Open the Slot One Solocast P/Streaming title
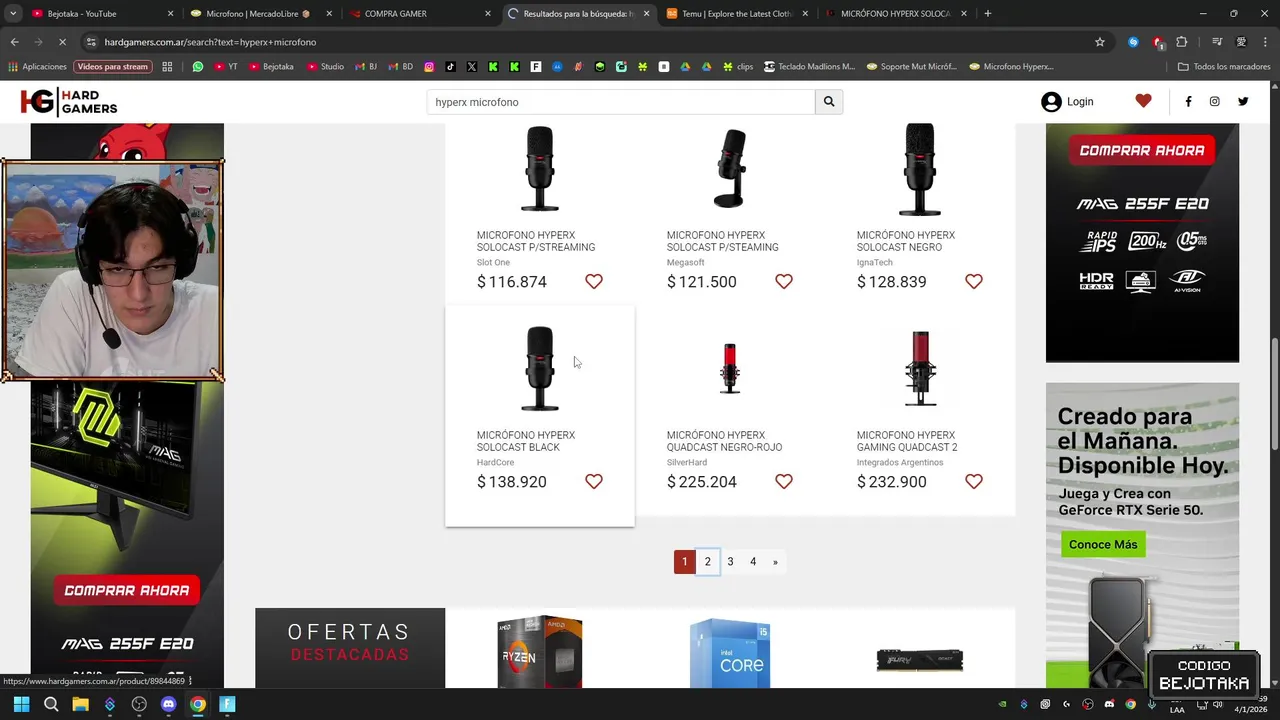Viewport: 1280px width, 720px height. (x=536, y=241)
